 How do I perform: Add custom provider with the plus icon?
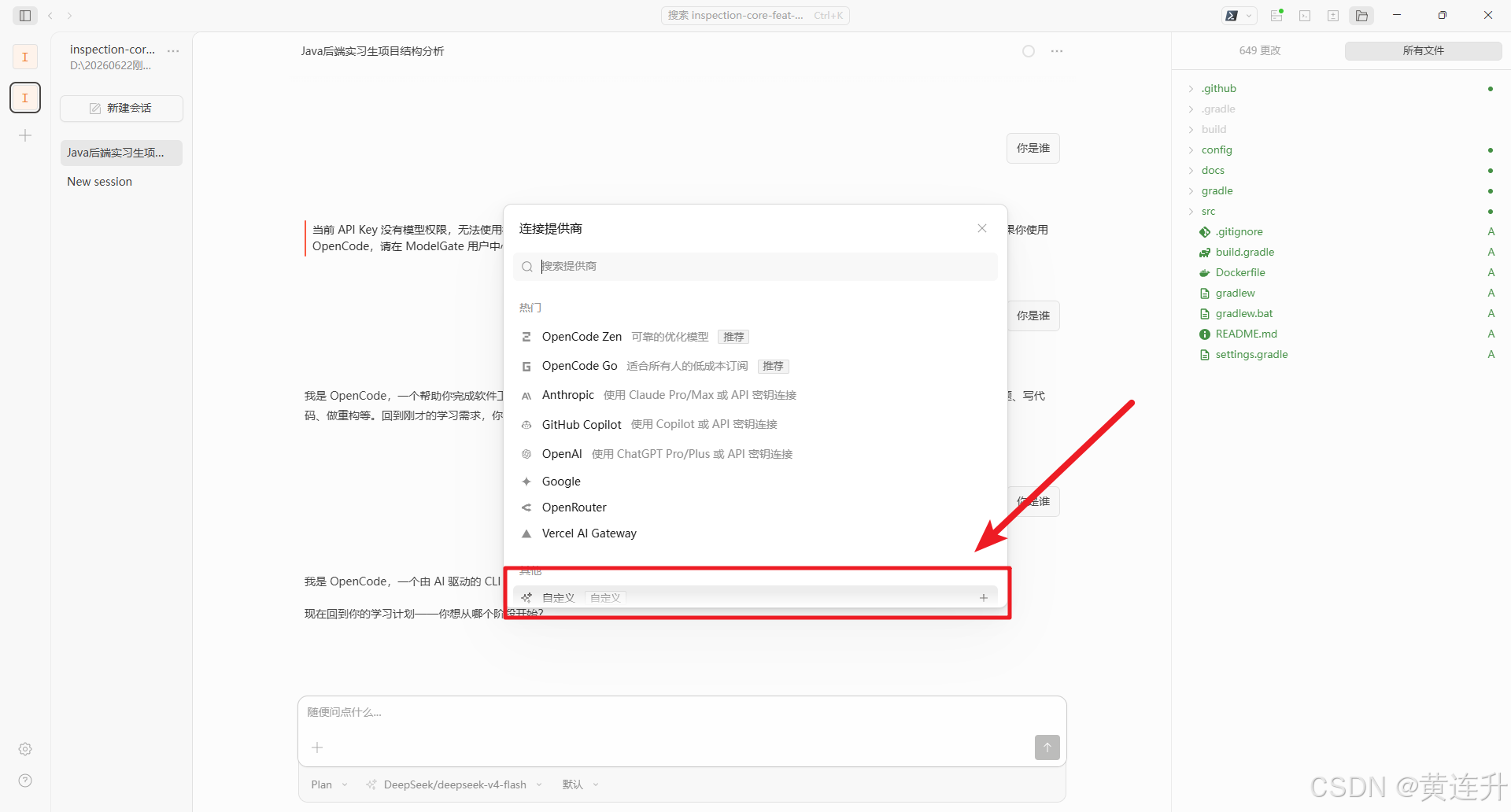pyautogui.click(x=984, y=598)
